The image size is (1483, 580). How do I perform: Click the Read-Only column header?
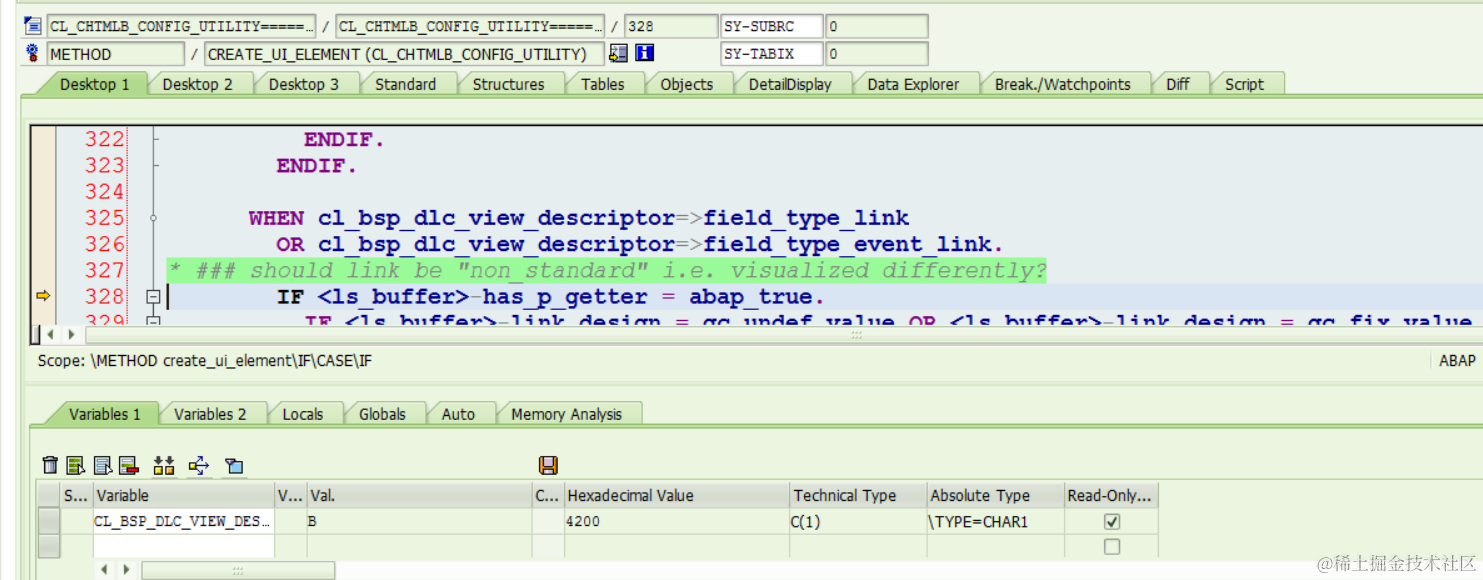tap(1111, 495)
